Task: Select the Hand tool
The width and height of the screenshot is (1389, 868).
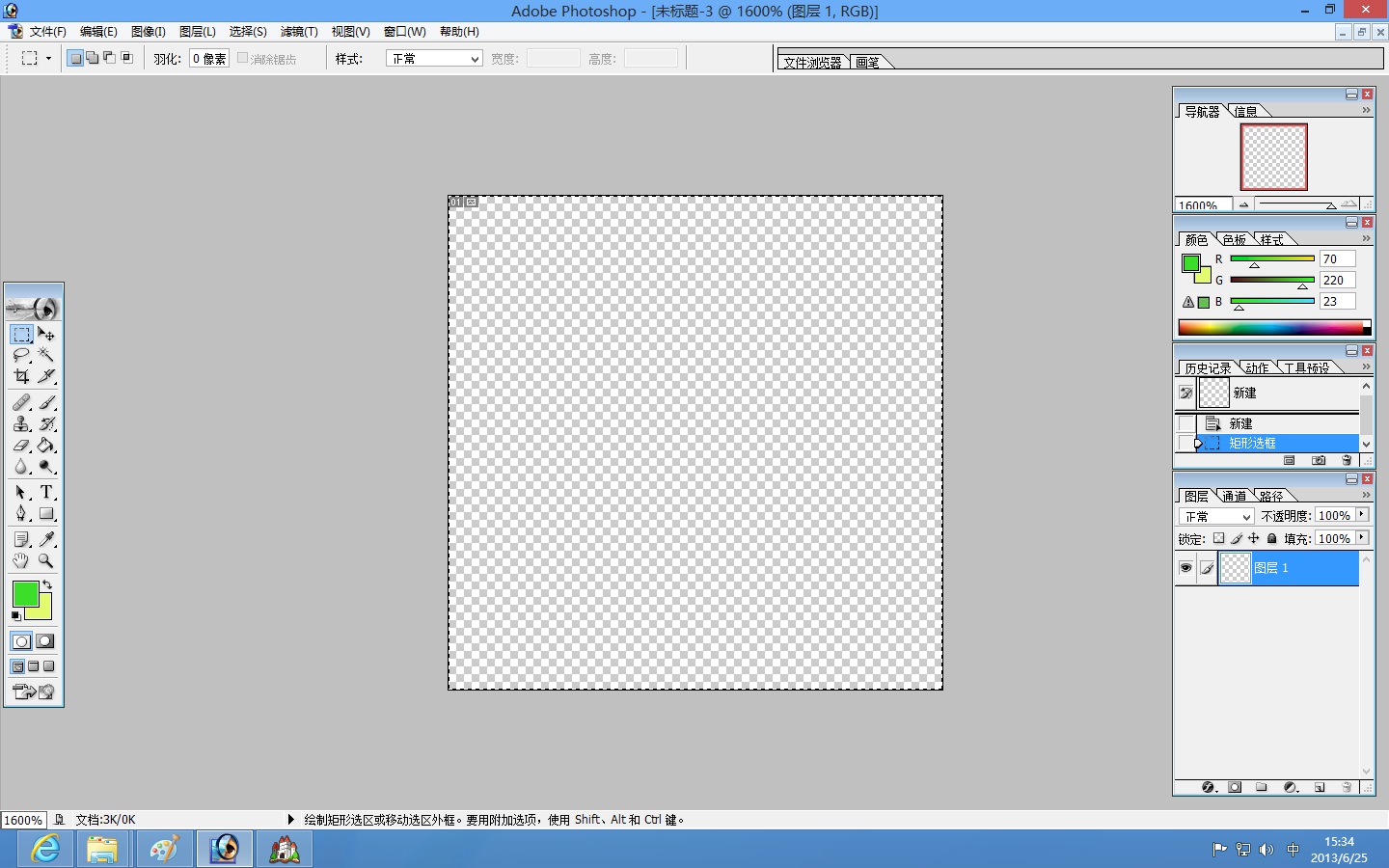Action: 21,560
